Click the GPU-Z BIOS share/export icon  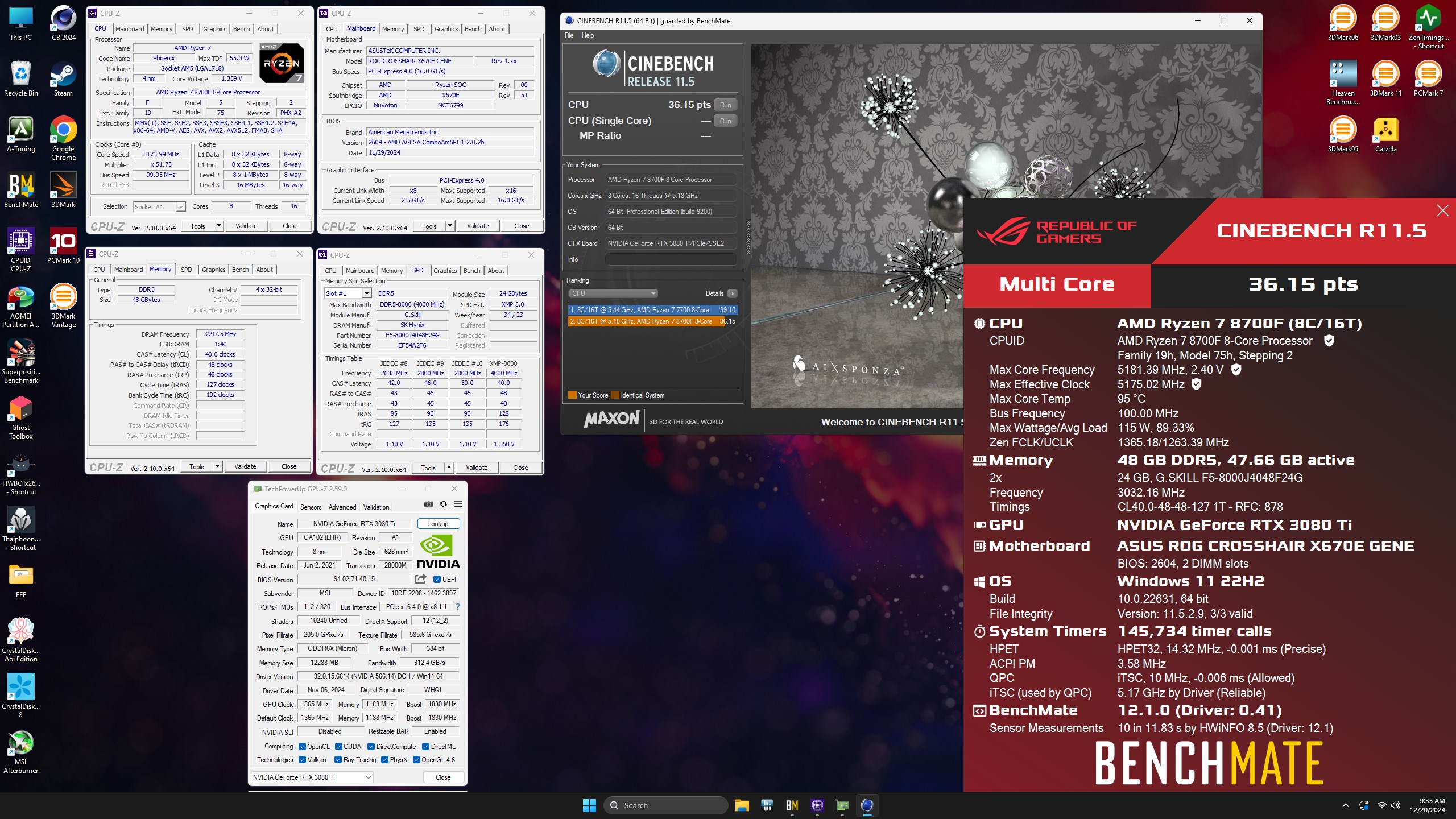click(420, 579)
